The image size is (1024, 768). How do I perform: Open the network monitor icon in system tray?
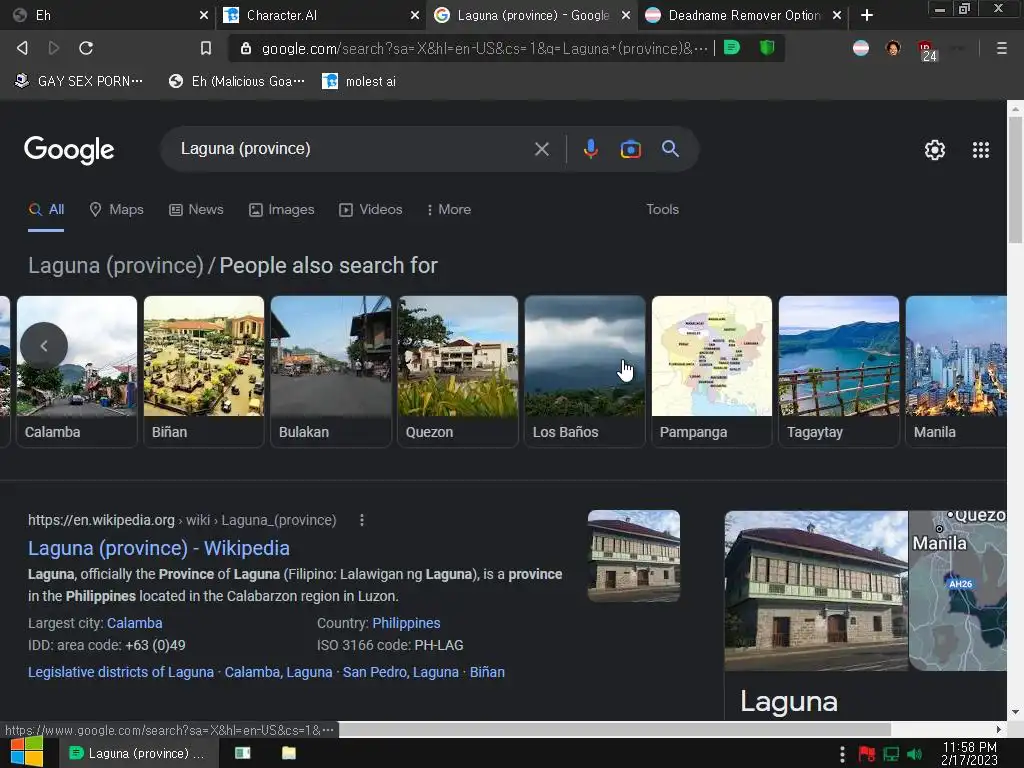(891, 754)
